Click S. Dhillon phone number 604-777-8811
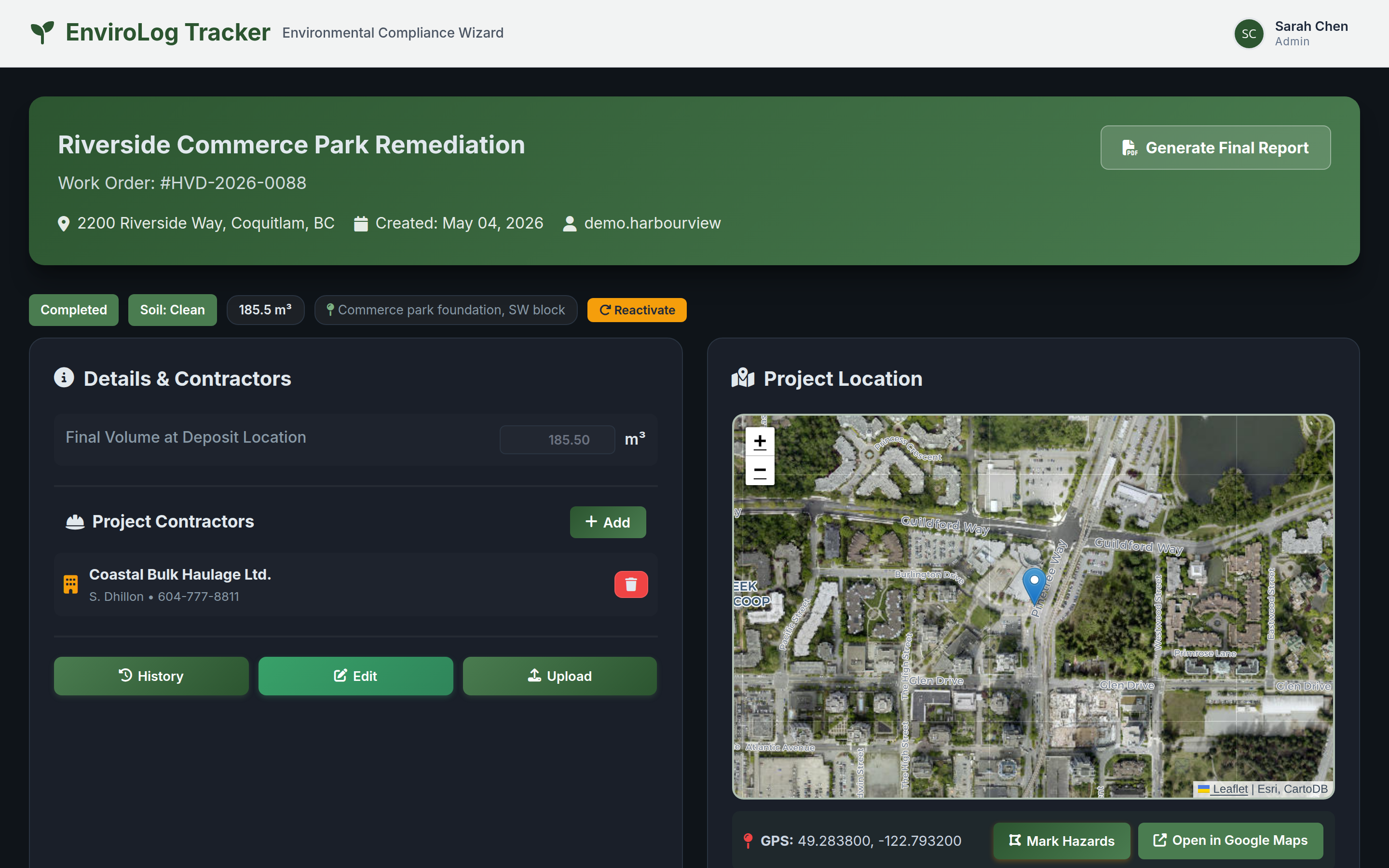 (199, 597)
